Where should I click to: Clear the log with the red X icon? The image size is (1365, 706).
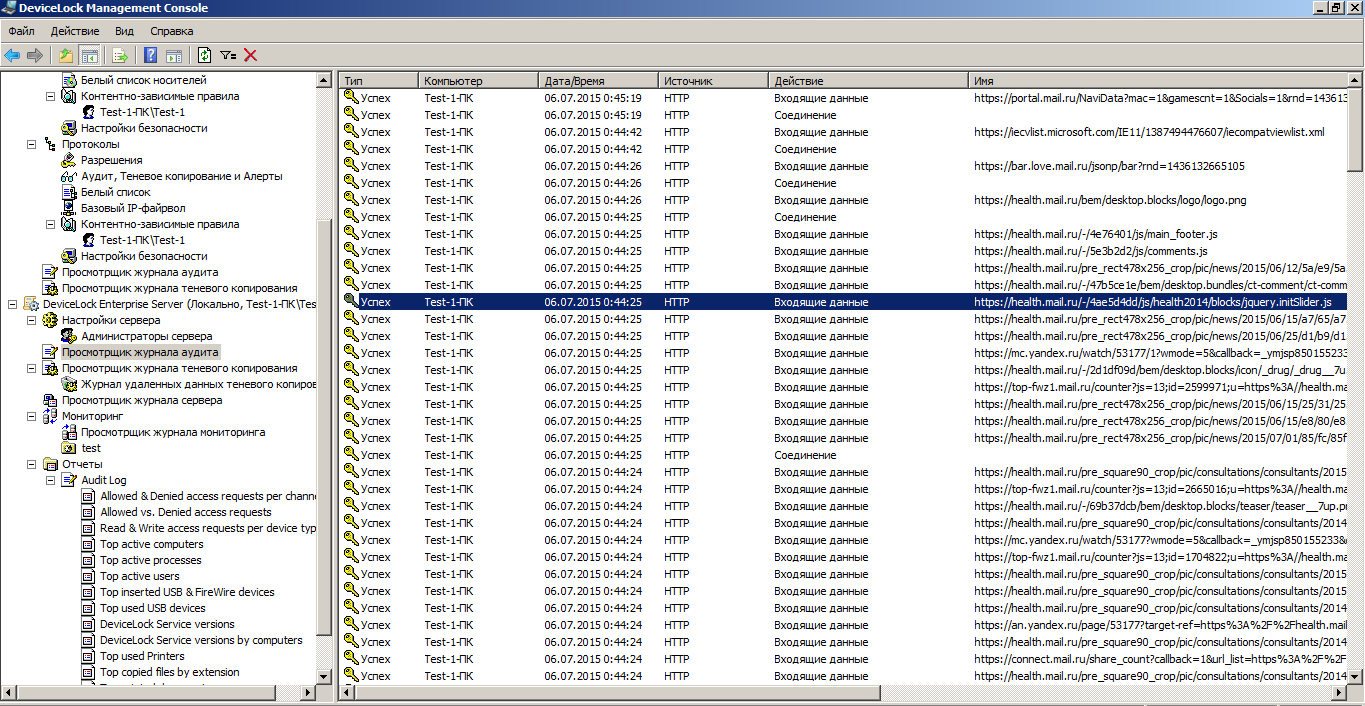click(251, 55)
